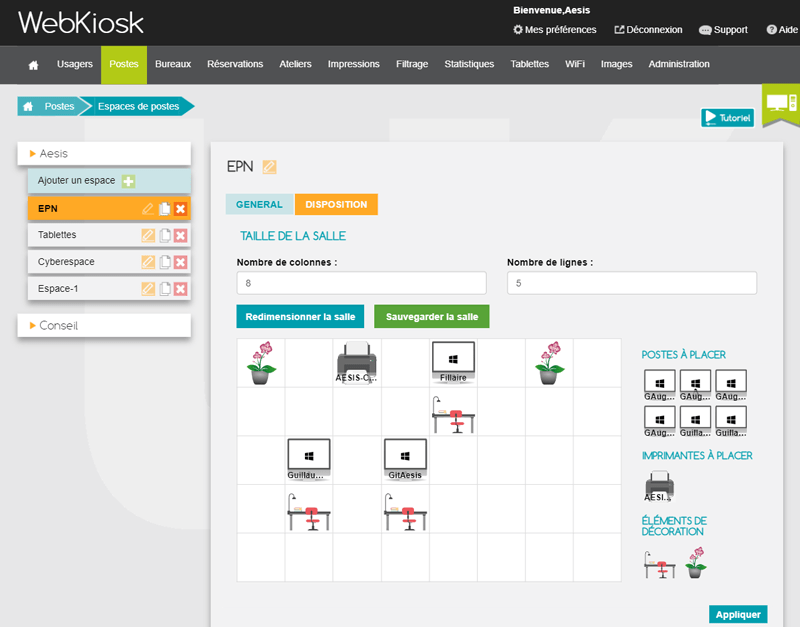
Task: Duplicate the EPN space with its copy icon
Action: click(164, 209)
